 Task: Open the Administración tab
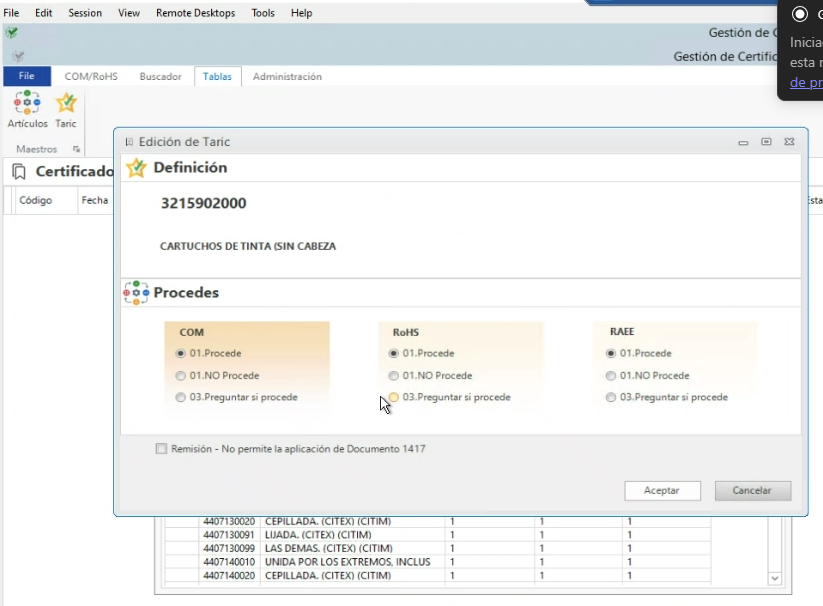[287, 76]
